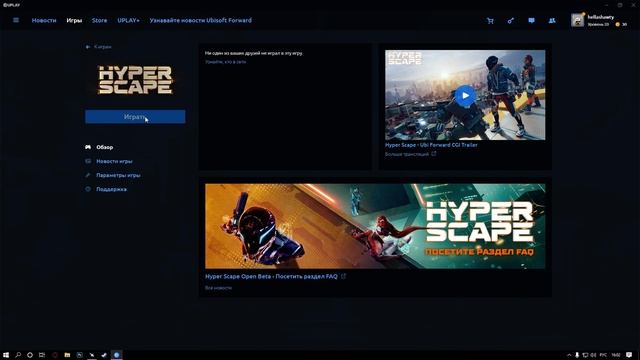This screenshot has width=640, height=360.
Task: Switch to the Новости tab
Action: pyautogui.click(x=44, y=20)
